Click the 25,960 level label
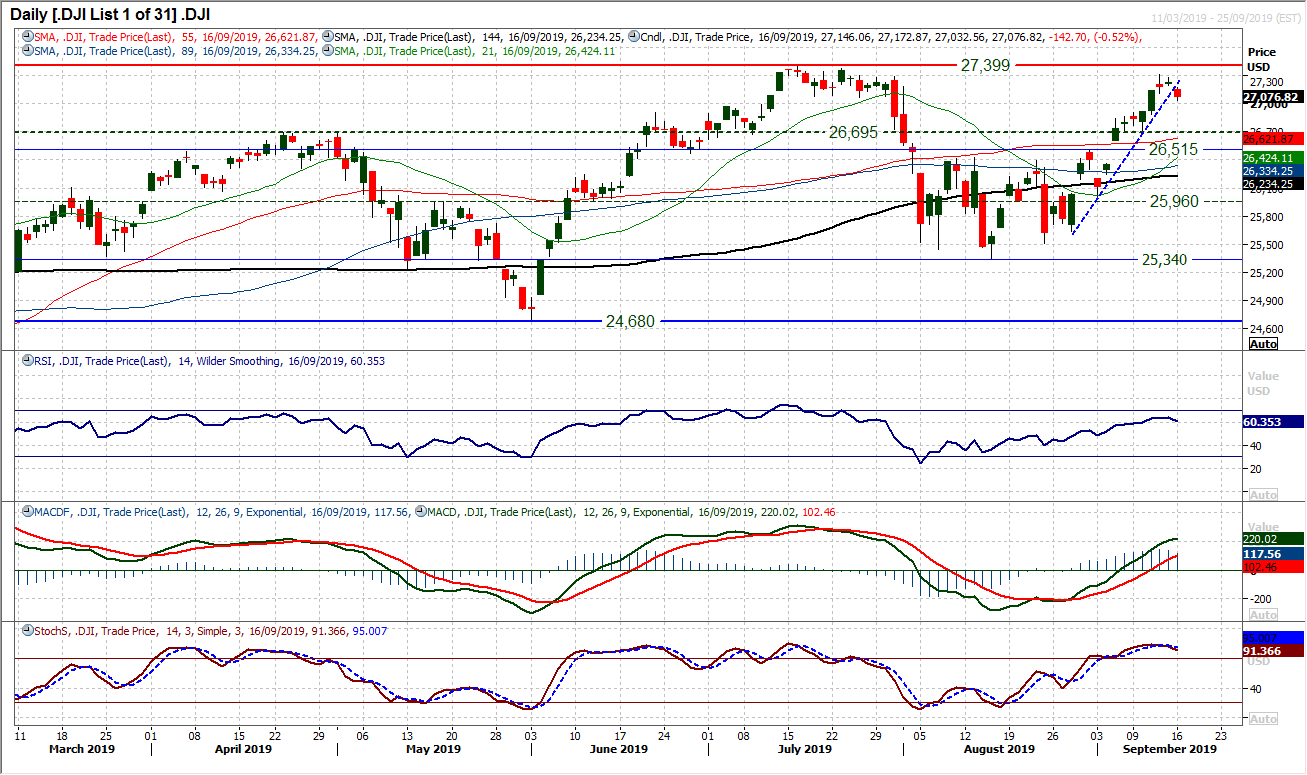1307x775 pixels. pos(1173,201)
